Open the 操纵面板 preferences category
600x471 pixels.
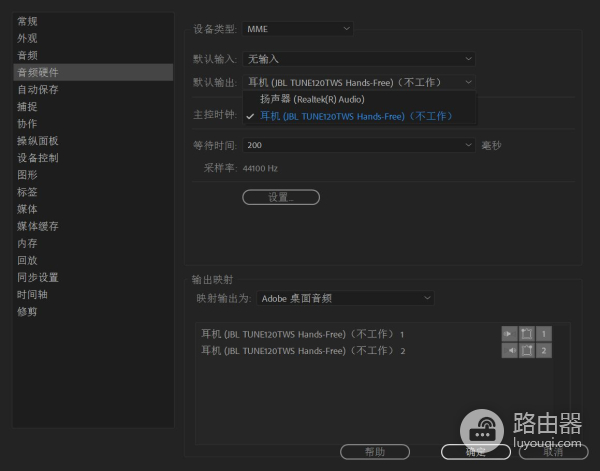pos(93,141)
